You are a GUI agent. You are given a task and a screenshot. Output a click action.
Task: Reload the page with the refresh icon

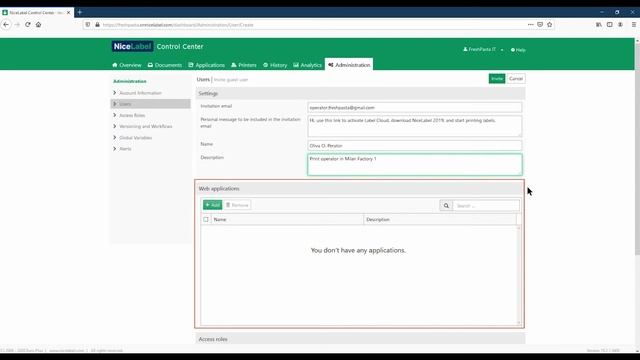coord(28,24)
